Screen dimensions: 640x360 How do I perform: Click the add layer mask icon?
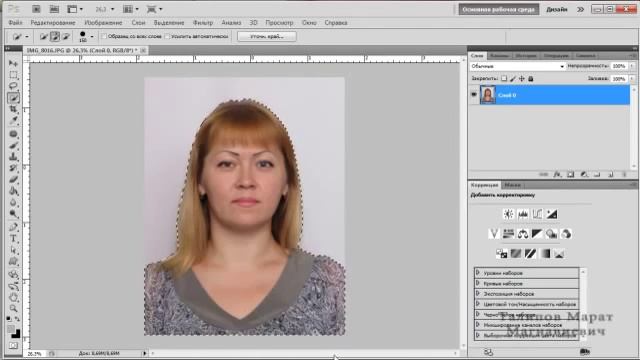coord(571,175)
